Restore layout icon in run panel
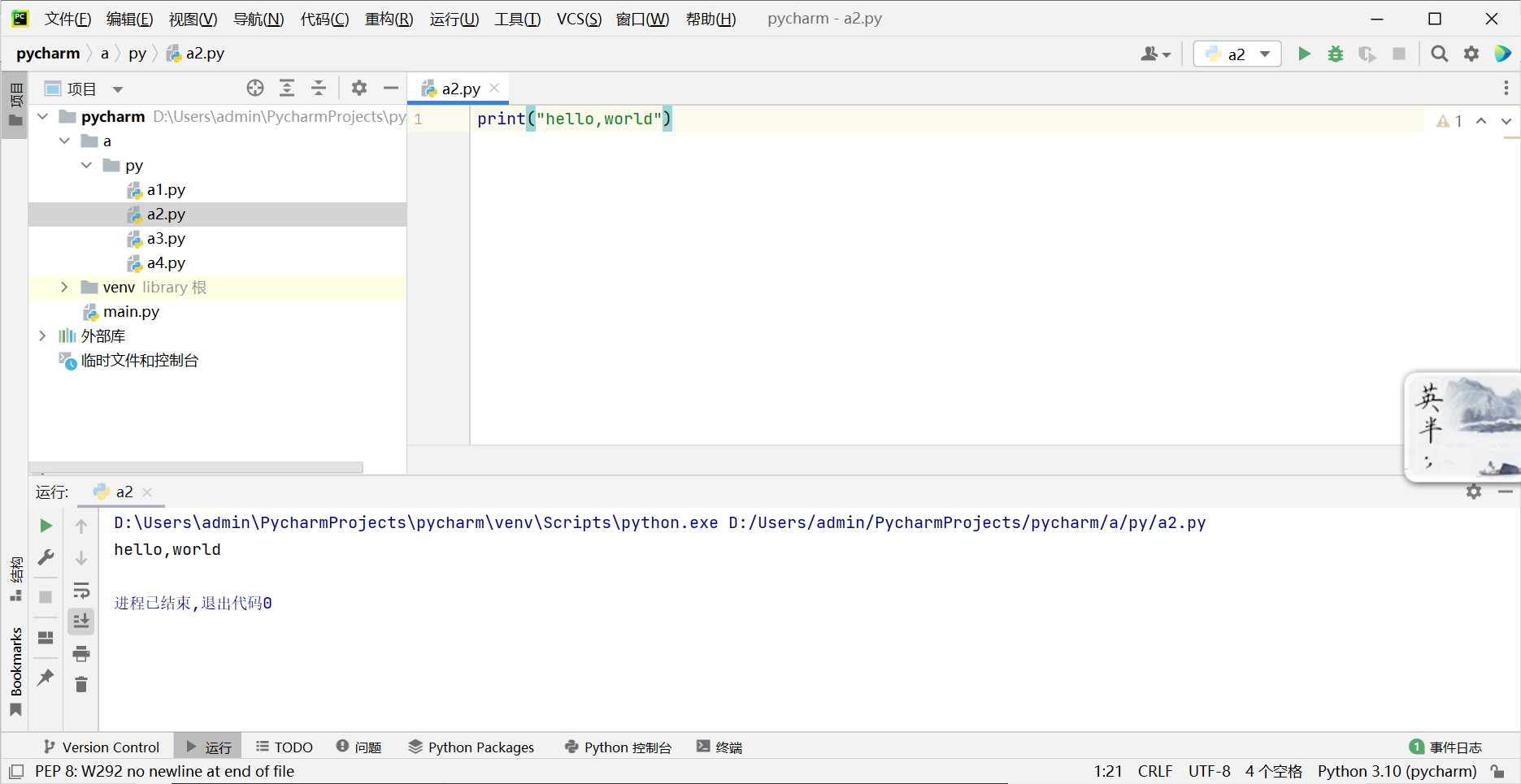The width and height of the screenshot is (1521, 784). pos(46,638)
